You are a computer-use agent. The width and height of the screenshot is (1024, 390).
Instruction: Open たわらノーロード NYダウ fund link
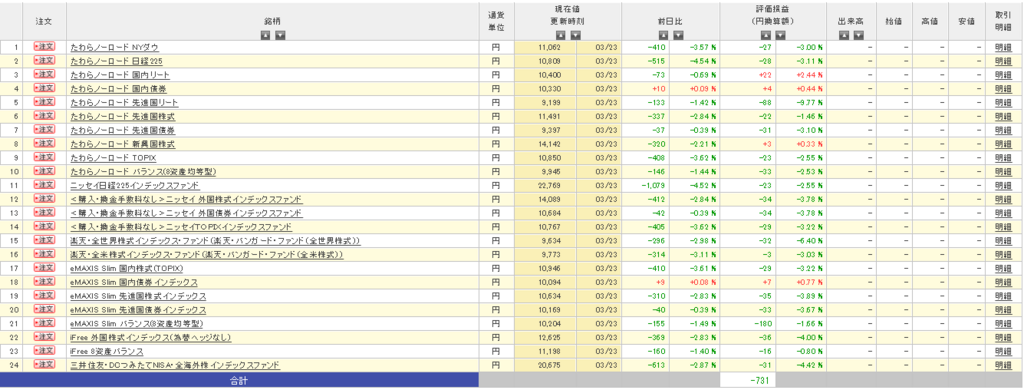coord(114,47)
